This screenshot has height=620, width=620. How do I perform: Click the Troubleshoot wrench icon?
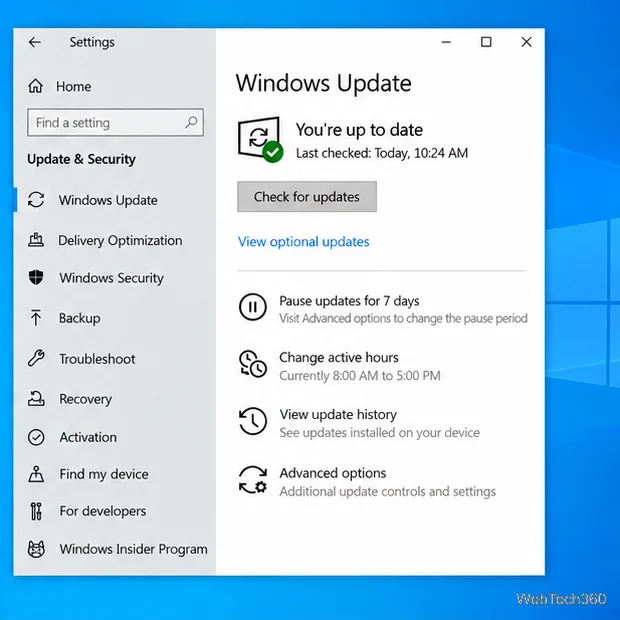36,358
